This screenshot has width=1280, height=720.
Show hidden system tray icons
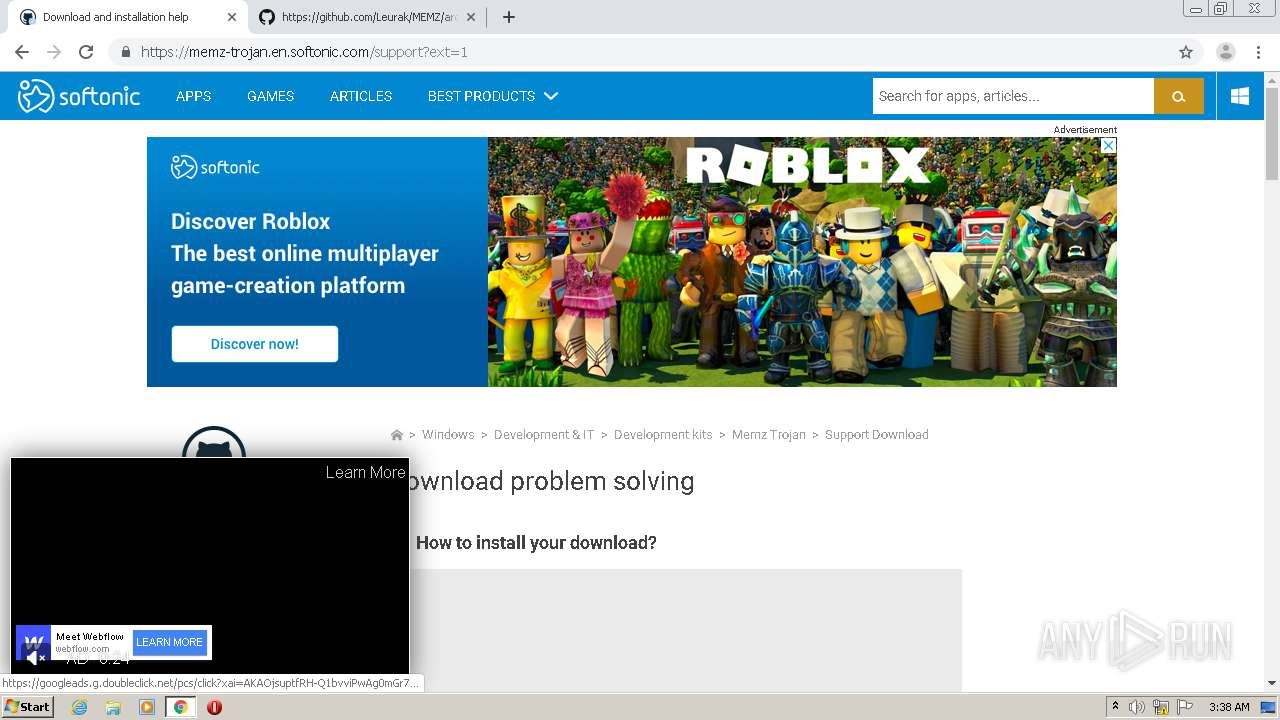[1115, 707]
